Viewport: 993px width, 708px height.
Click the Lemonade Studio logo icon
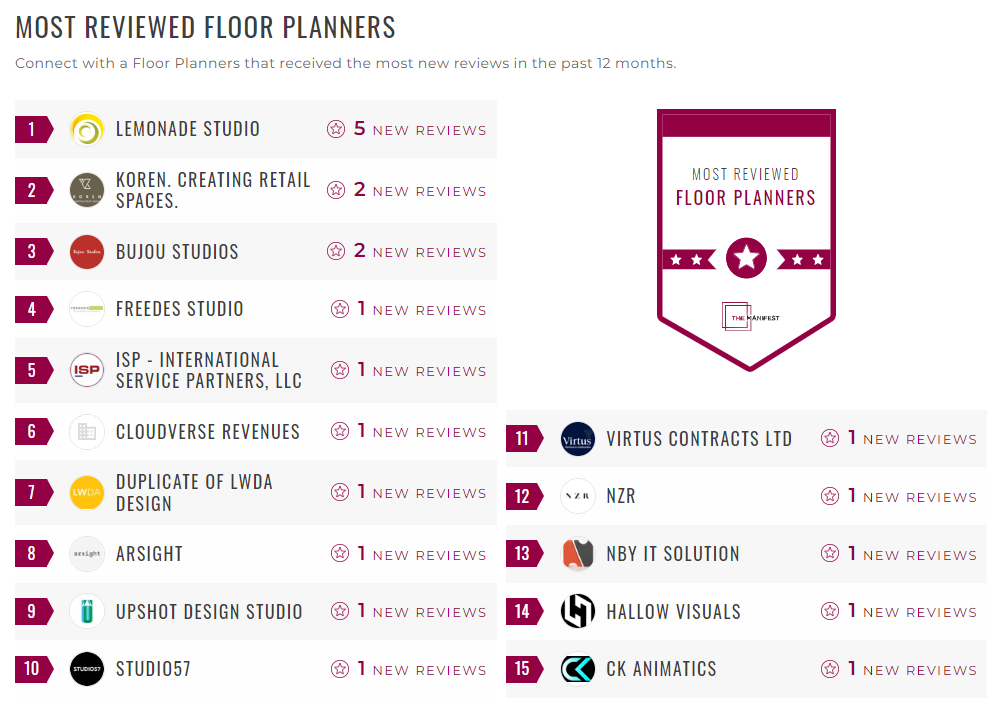(x=87, y=128)
